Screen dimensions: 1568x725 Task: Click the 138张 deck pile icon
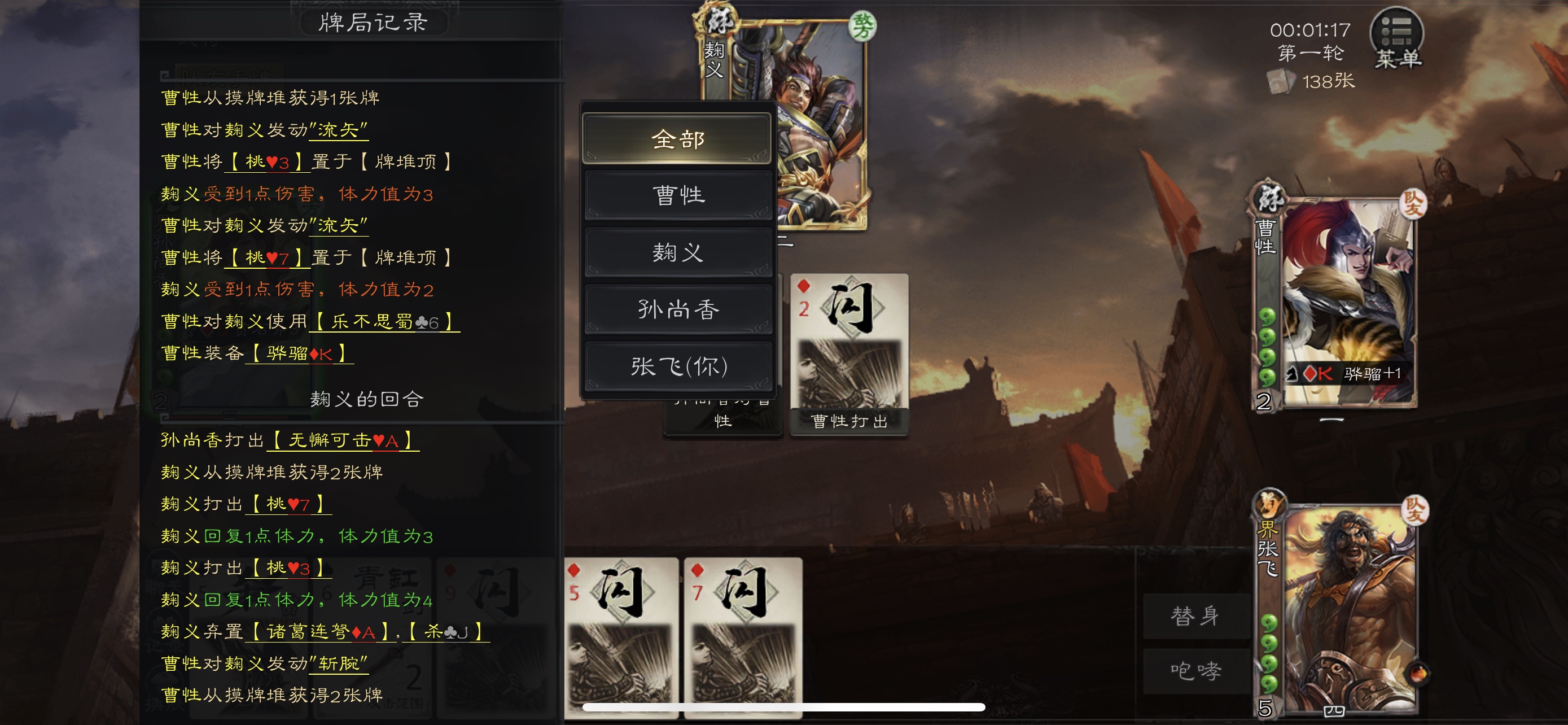click(x=1281, y=81)
